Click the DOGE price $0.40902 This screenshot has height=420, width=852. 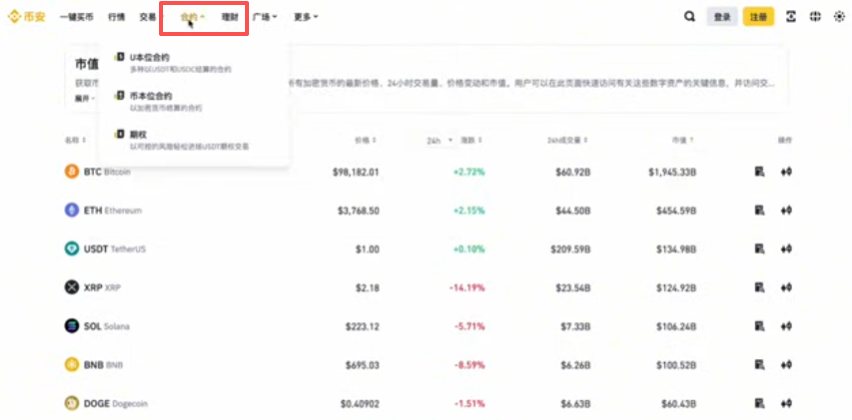[360, 403]
